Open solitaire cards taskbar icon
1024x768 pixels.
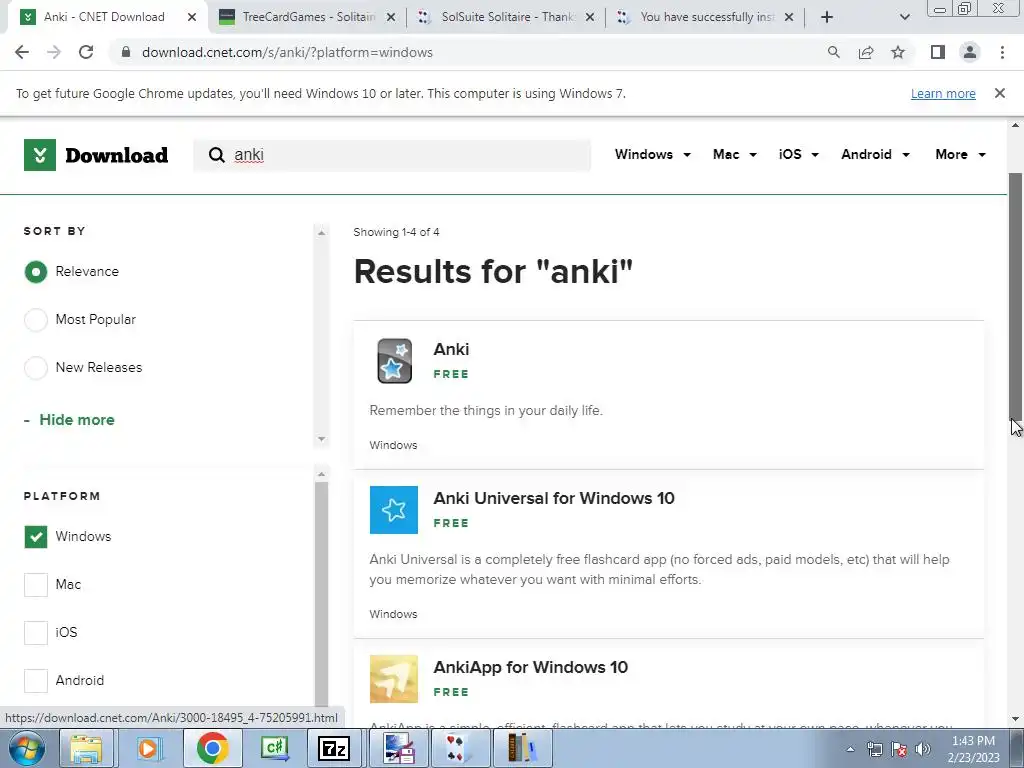(x=459, y=748)
